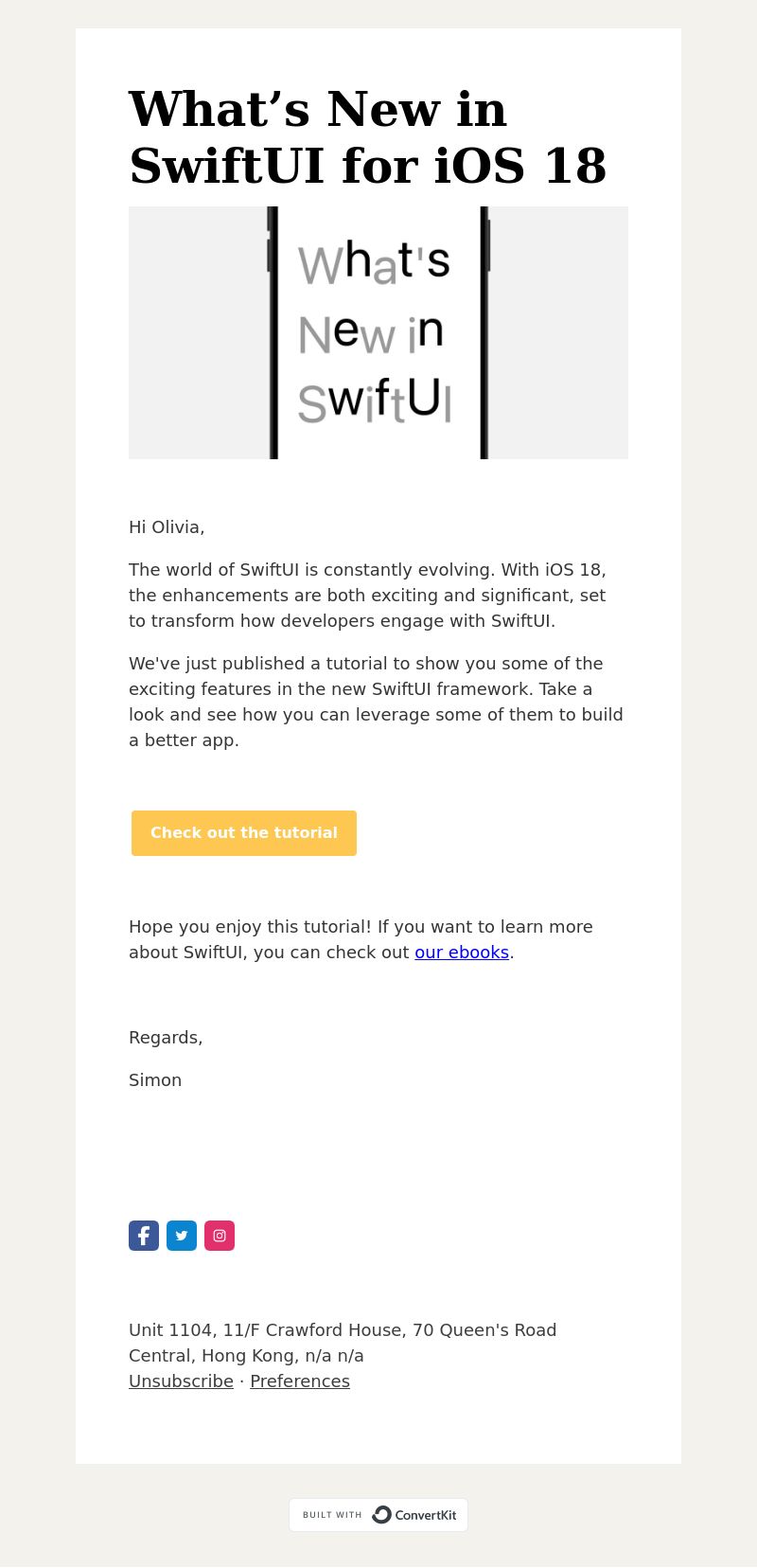The height and width of the screenshot is (1568, 757).
Task: Click the 'Simon' signature
Action: click(x=155, y=1080)
